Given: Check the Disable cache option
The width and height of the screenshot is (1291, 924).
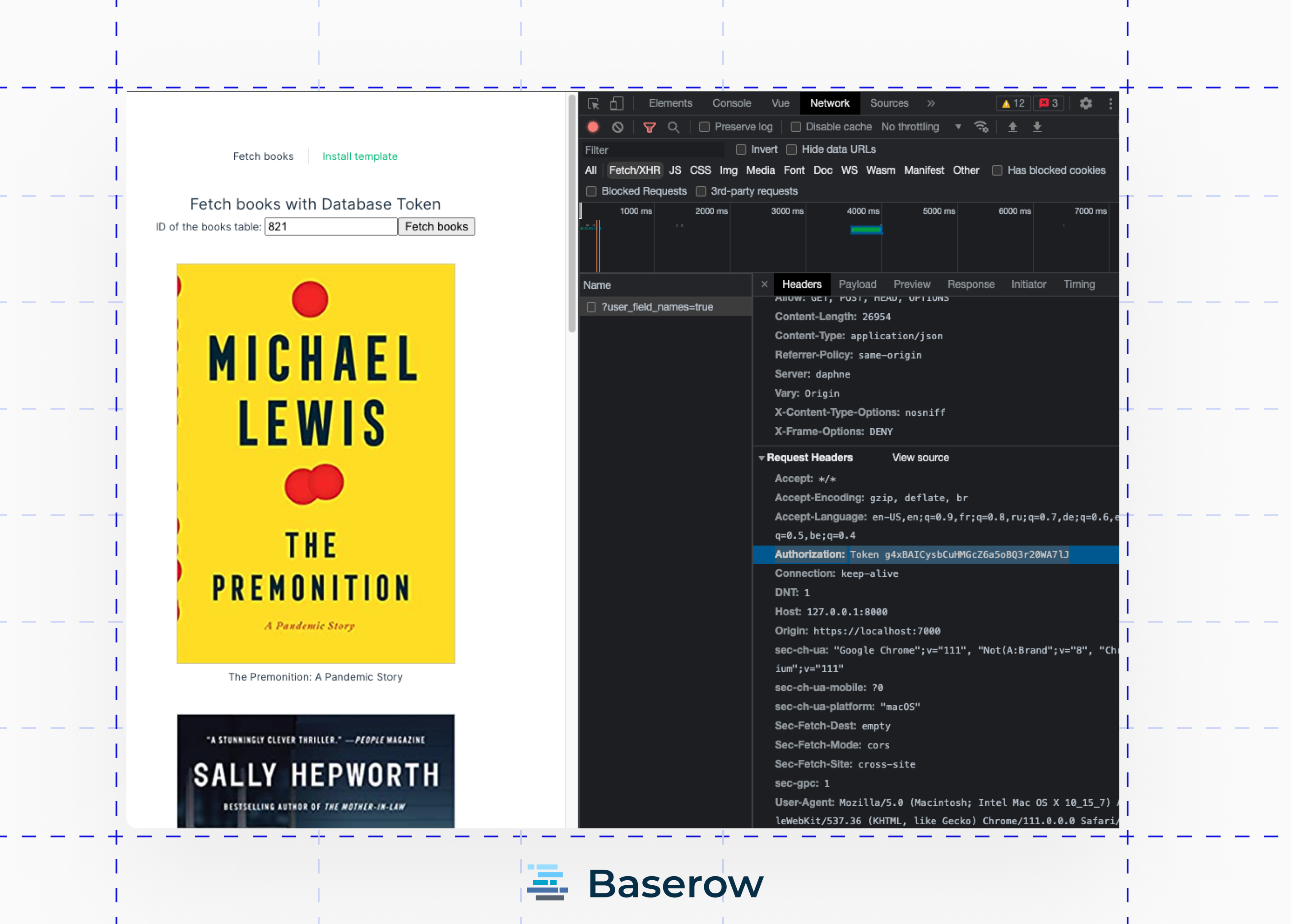Looking at the screenshot, I should point(796,127).
